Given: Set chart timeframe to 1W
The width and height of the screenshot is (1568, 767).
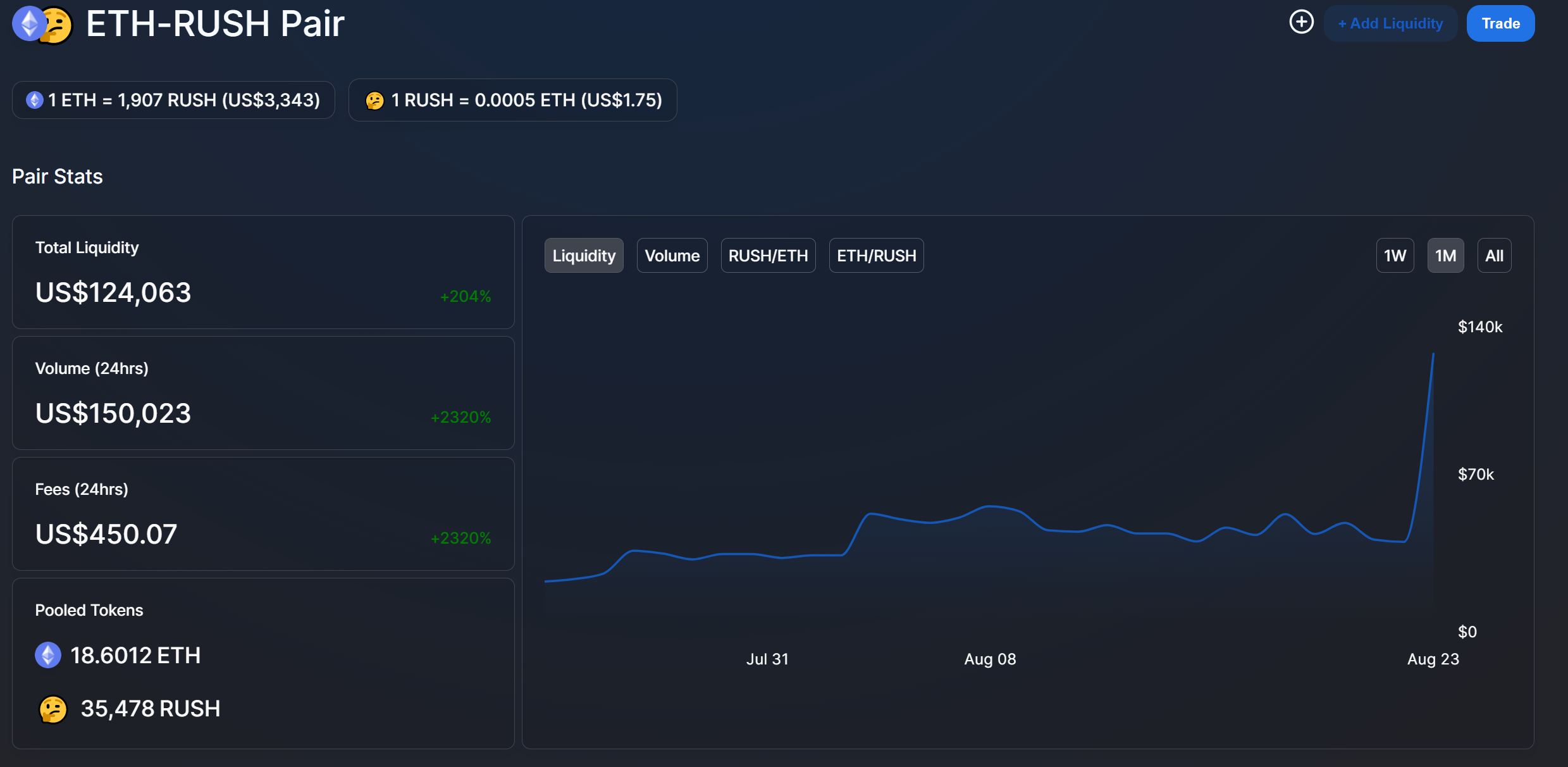Looking at the screenshot, I should [x=1395, y=256].
